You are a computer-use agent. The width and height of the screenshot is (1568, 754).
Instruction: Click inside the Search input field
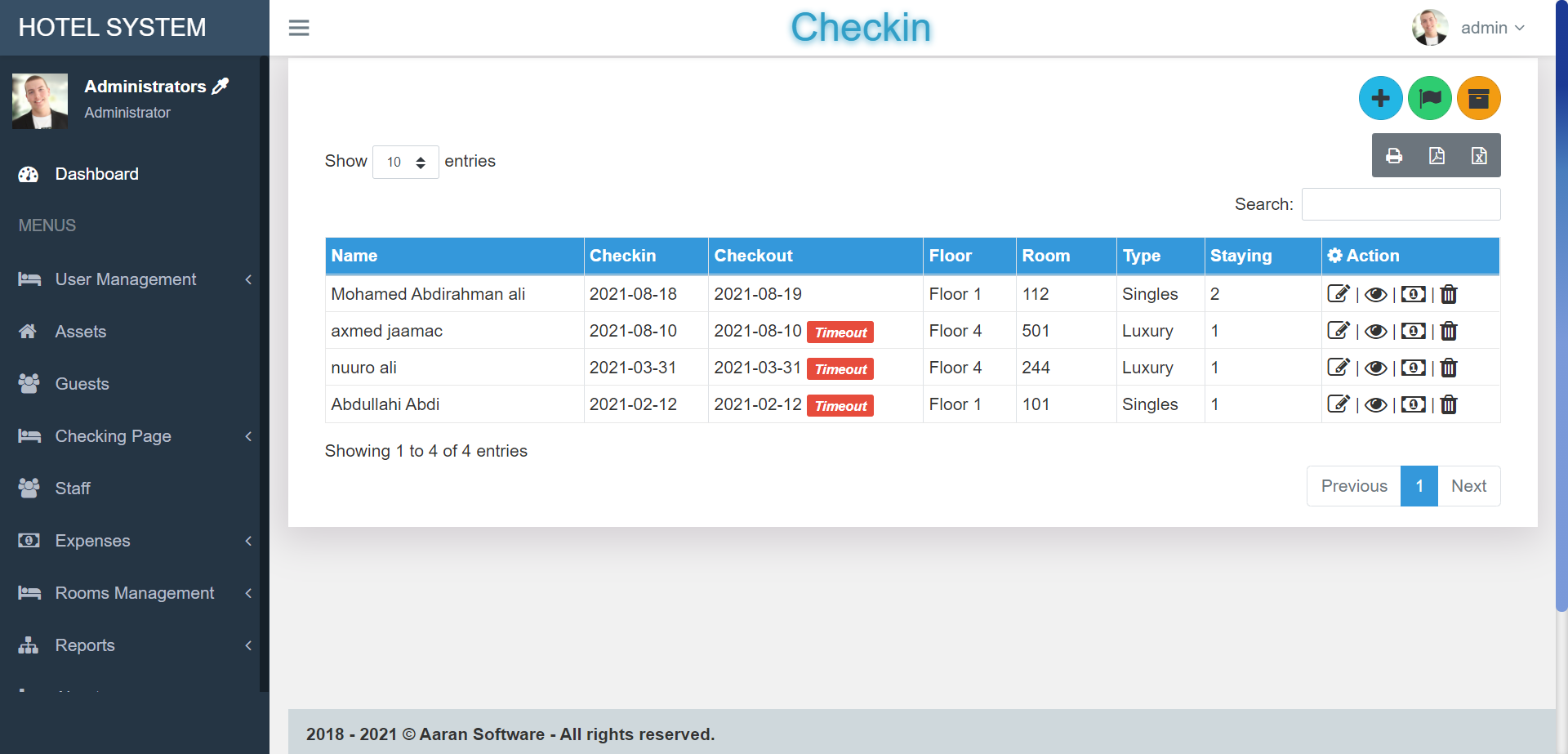(x=1401, y=204)
